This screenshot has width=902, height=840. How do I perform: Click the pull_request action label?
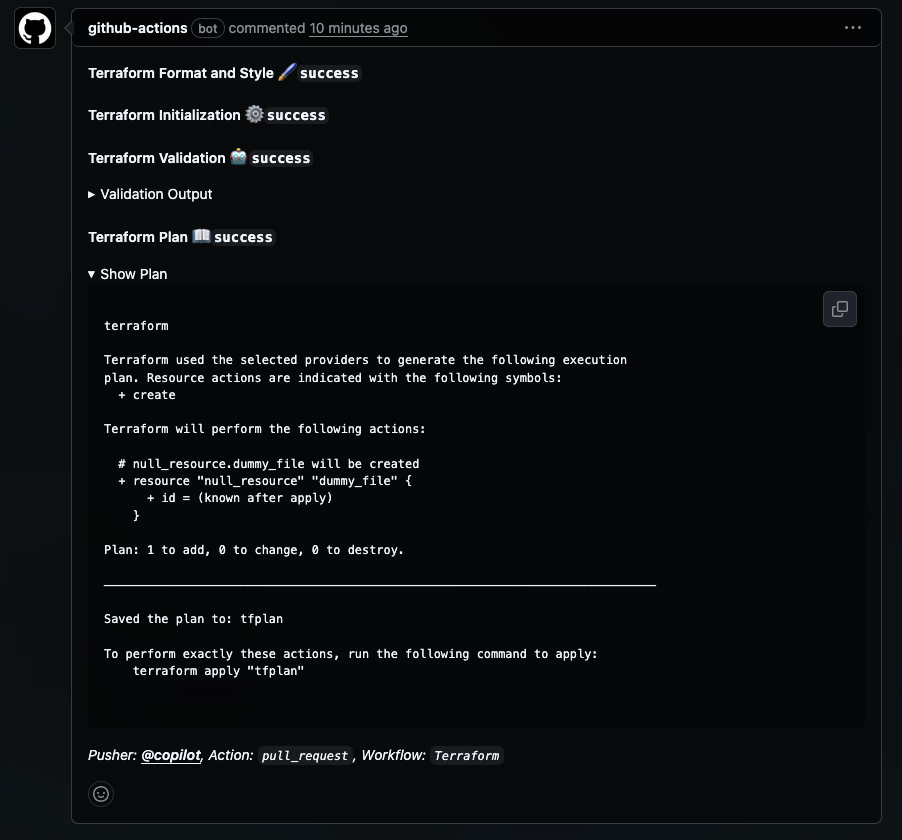coord(304,756)
